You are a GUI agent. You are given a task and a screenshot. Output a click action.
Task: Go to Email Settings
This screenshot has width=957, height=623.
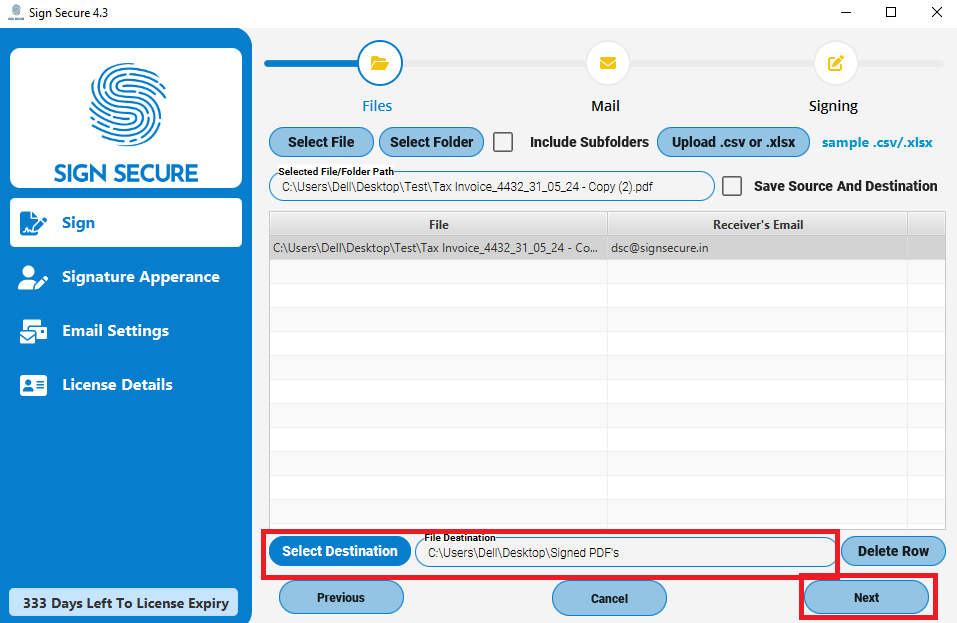pyautogui.click(x=126, y=331)
